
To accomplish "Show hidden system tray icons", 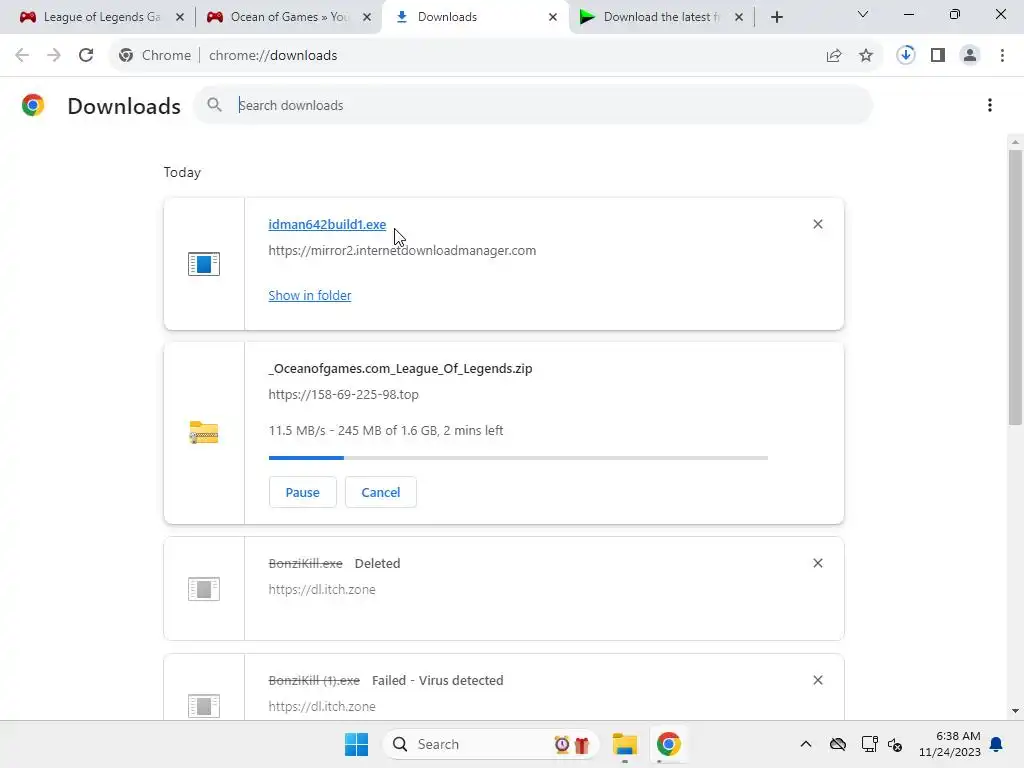I will [x=806, y=744].
